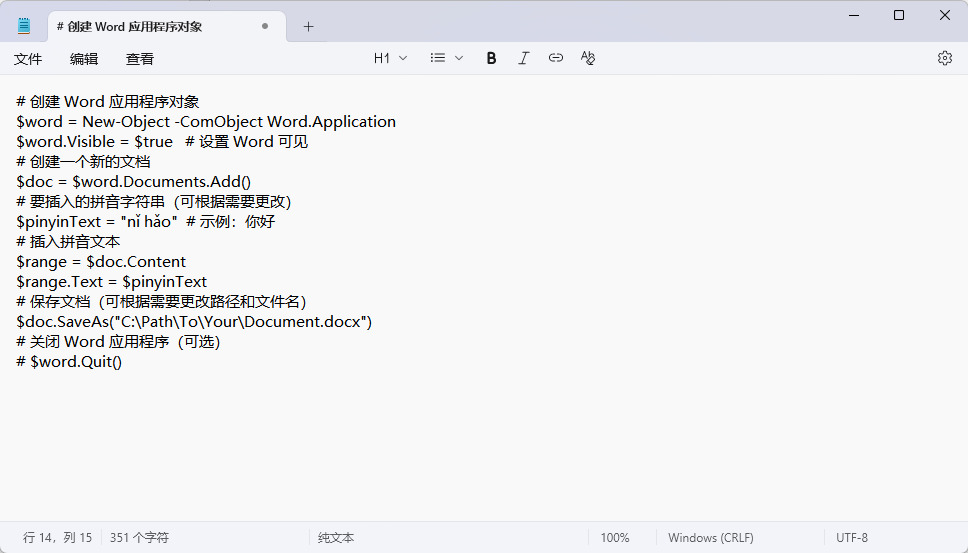The image size is (968, 553).
Task: Click the line '# 创建一个新的文档'
Action: click(83, 162)
